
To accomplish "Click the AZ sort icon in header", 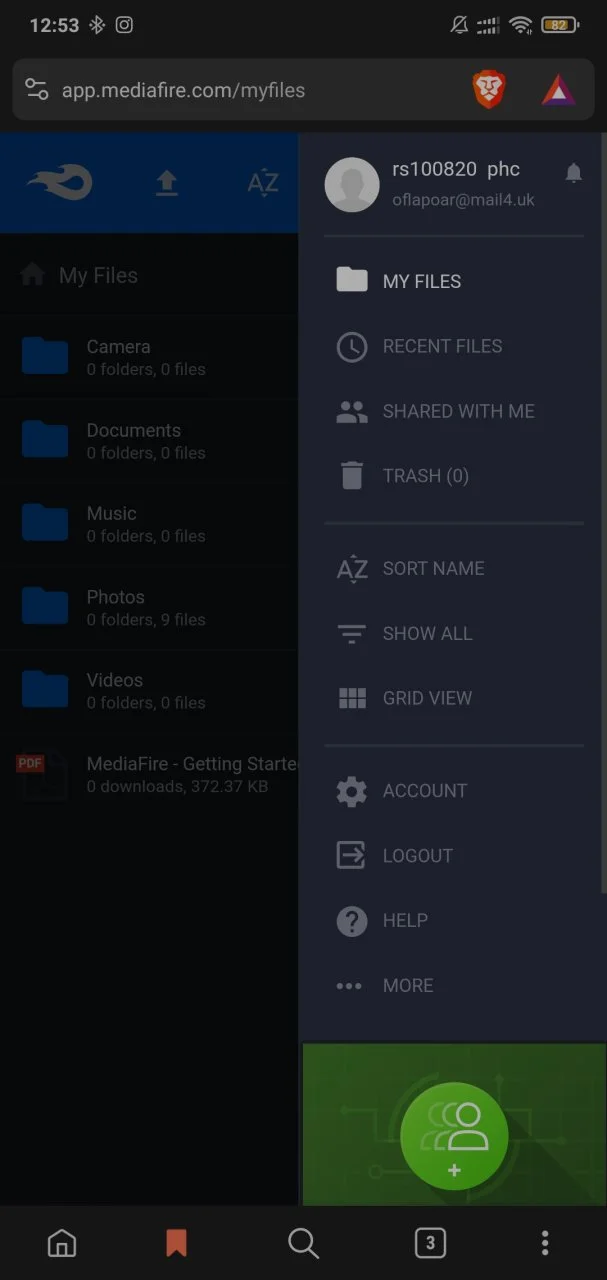I will 263,183.
